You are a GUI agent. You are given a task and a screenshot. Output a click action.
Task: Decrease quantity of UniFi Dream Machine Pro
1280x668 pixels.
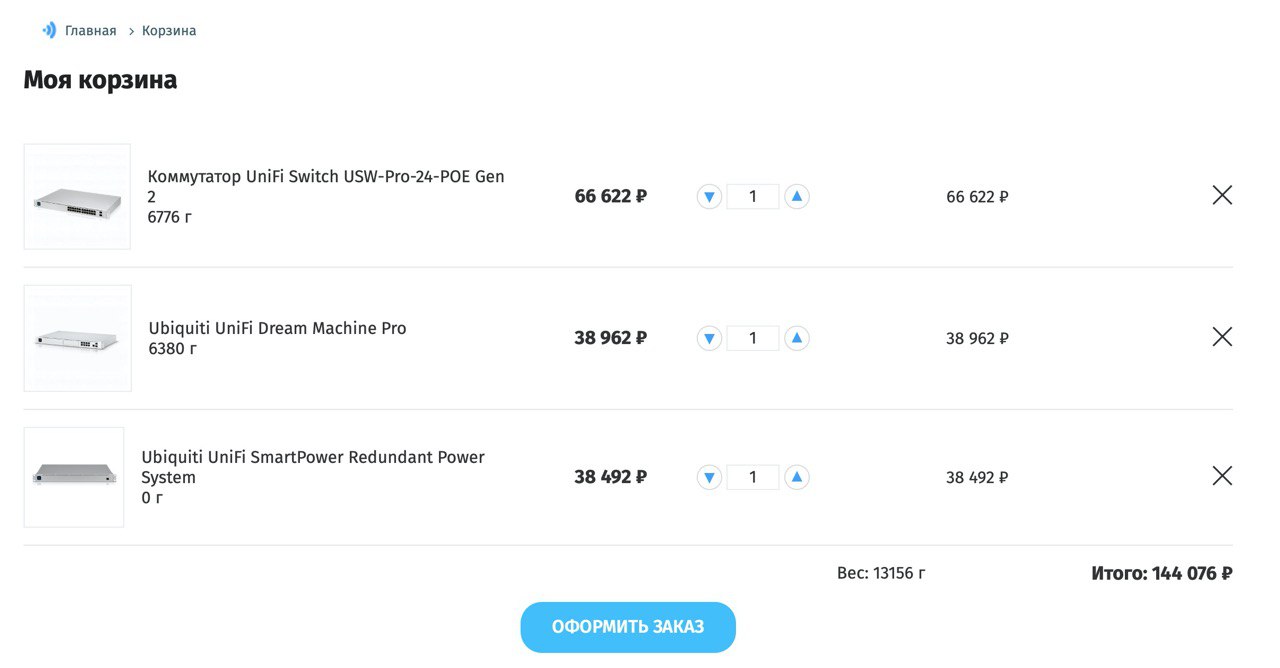[x=709, y=338]
